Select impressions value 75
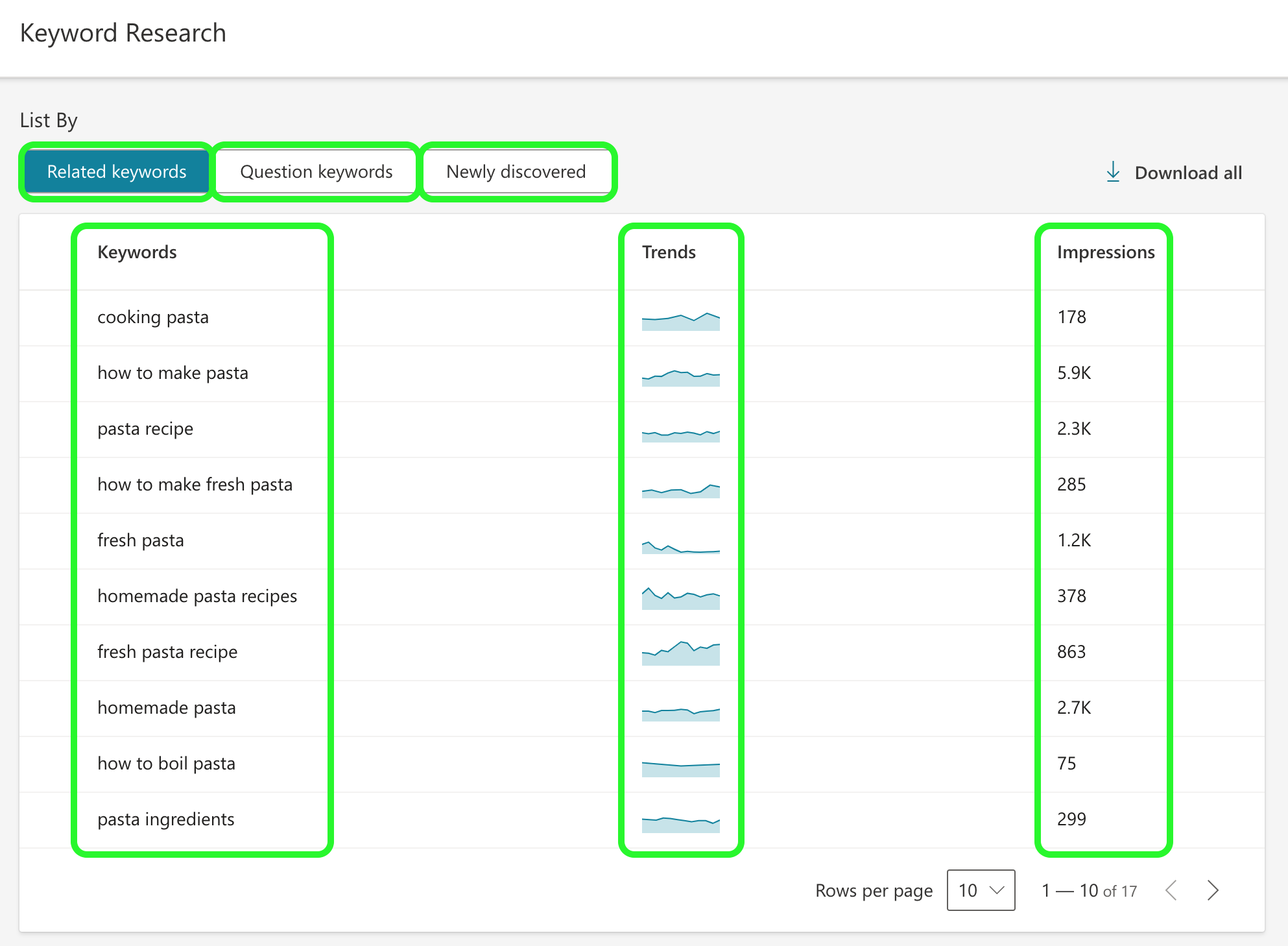This screenshot has width=1288, height=946. pos(1067,764)
